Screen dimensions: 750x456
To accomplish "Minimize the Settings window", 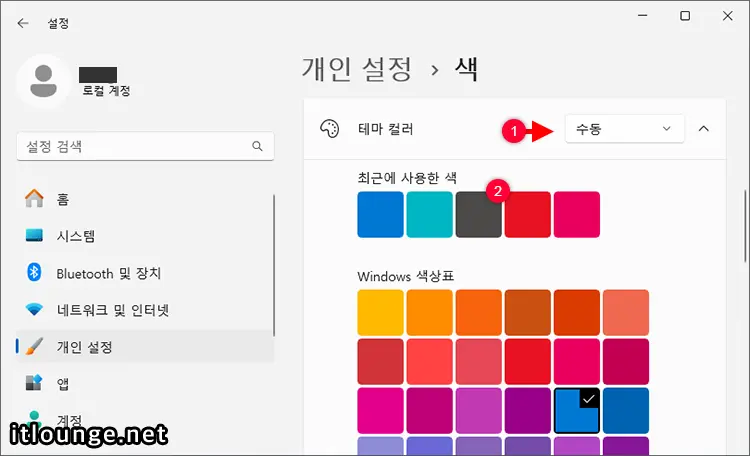I will pyautogui.click(x=642, y=15).
